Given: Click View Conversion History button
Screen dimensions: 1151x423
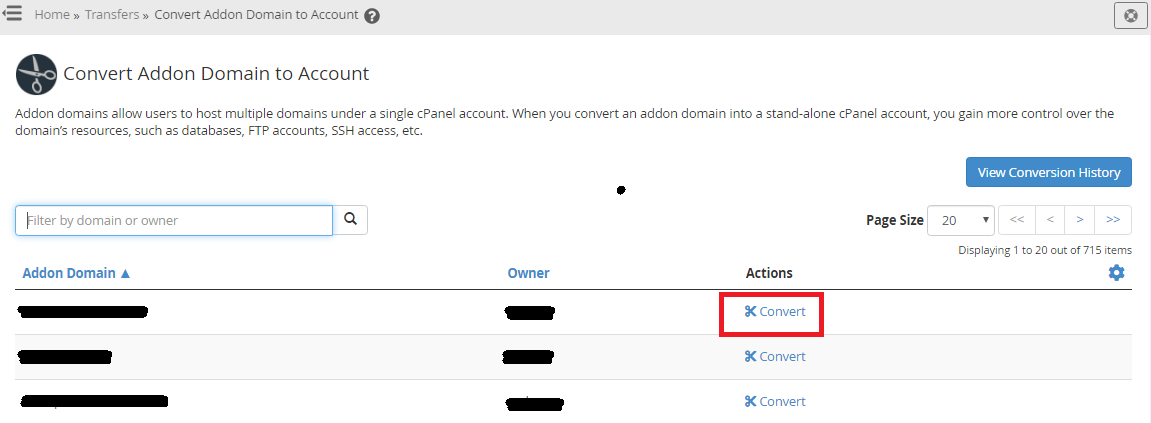Looking at the screenshot, I should (x=1049, y=173).
